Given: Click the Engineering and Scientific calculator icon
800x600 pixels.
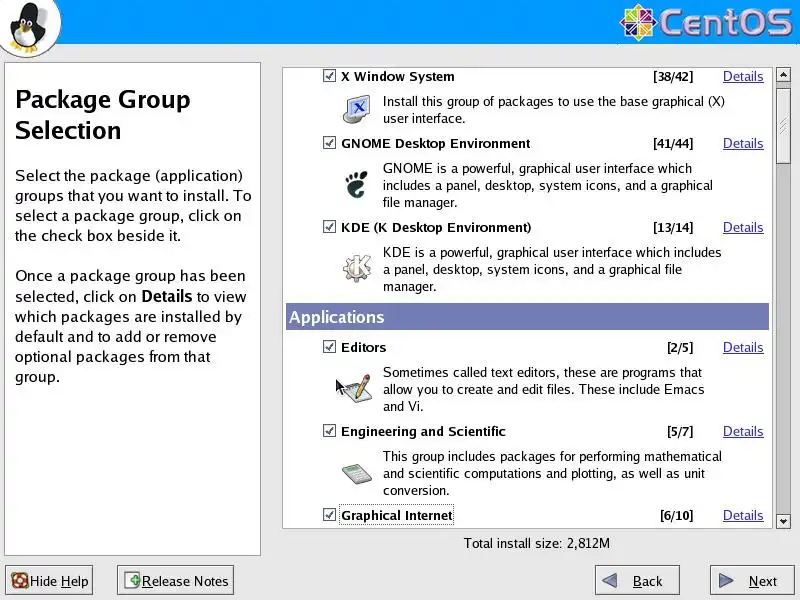Looking at the screenshot, I should point(356,472).
